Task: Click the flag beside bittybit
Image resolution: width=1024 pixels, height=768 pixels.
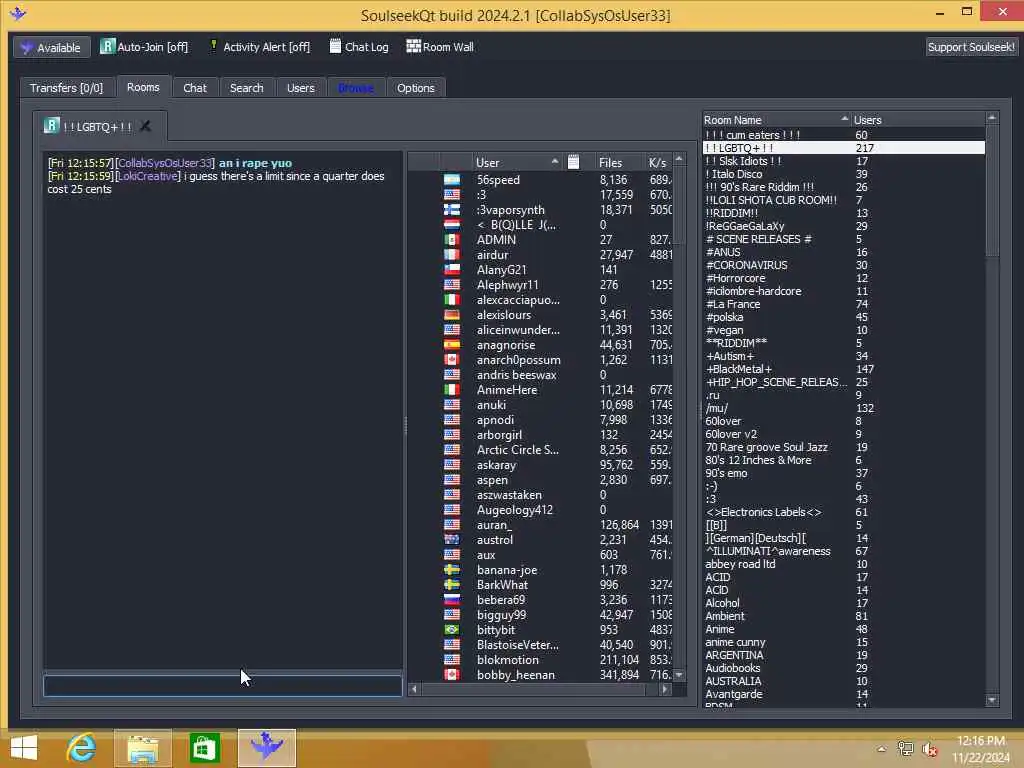Action: [x=452, y=630]
